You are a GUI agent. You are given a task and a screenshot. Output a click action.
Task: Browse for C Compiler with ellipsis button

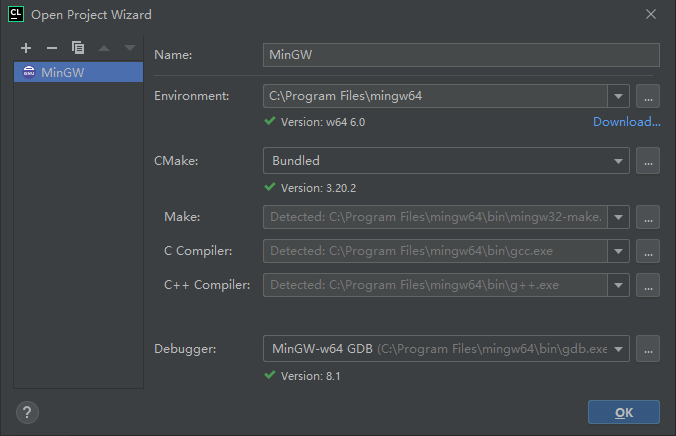tap(648, 251)
